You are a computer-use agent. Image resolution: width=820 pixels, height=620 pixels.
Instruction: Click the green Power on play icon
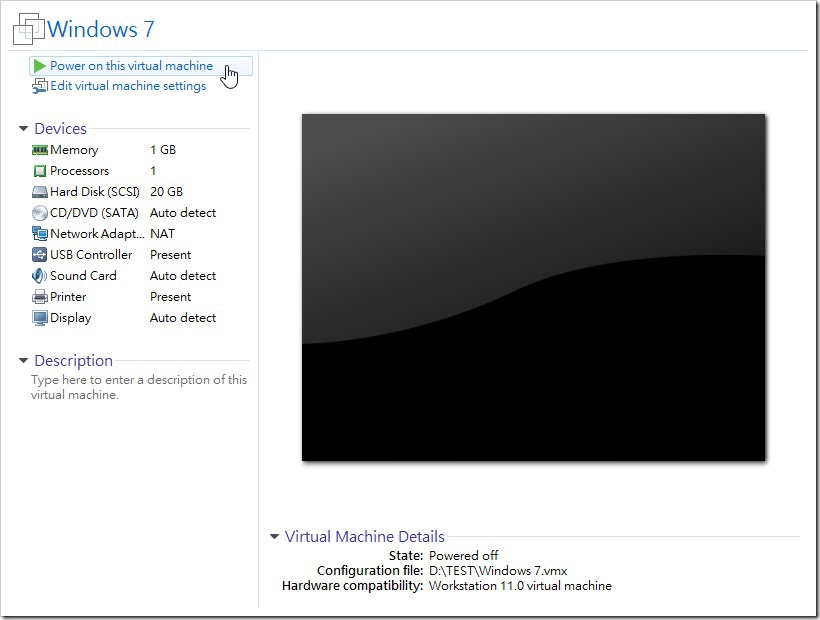coord(39,66)
